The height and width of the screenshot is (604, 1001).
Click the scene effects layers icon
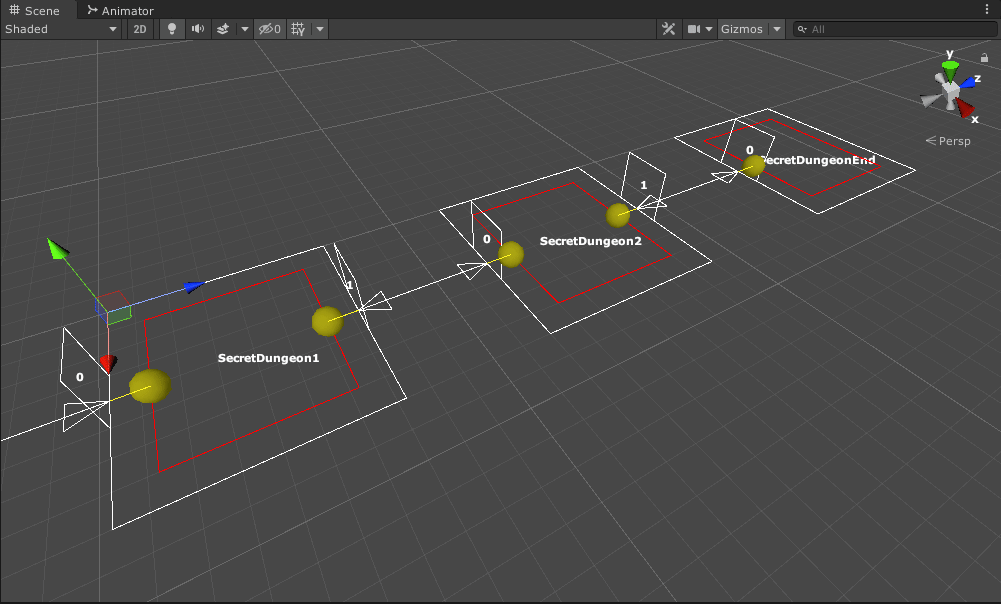224,29
